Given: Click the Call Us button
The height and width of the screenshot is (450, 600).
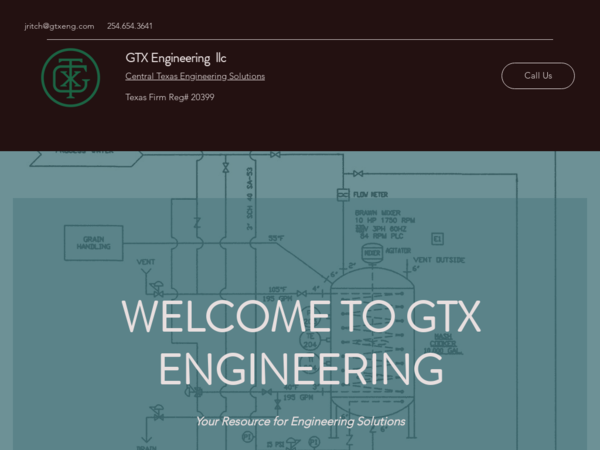Looking at the screenshot, I should click(x=538, y=76).
